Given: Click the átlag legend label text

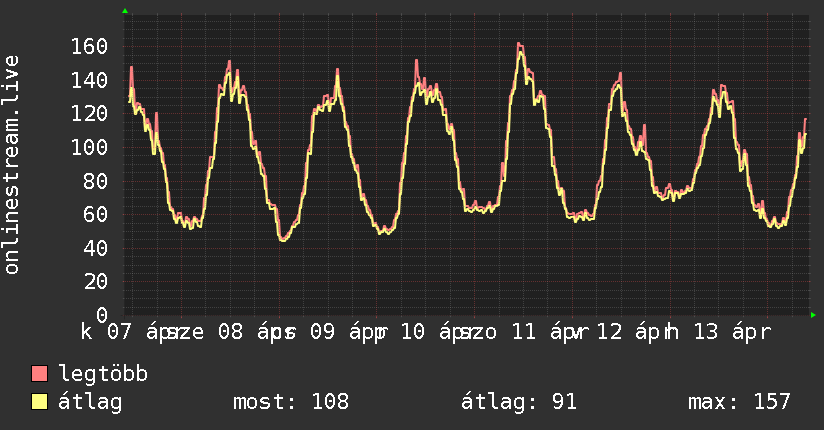Looking at the screenshot, I should pos(90,403).
